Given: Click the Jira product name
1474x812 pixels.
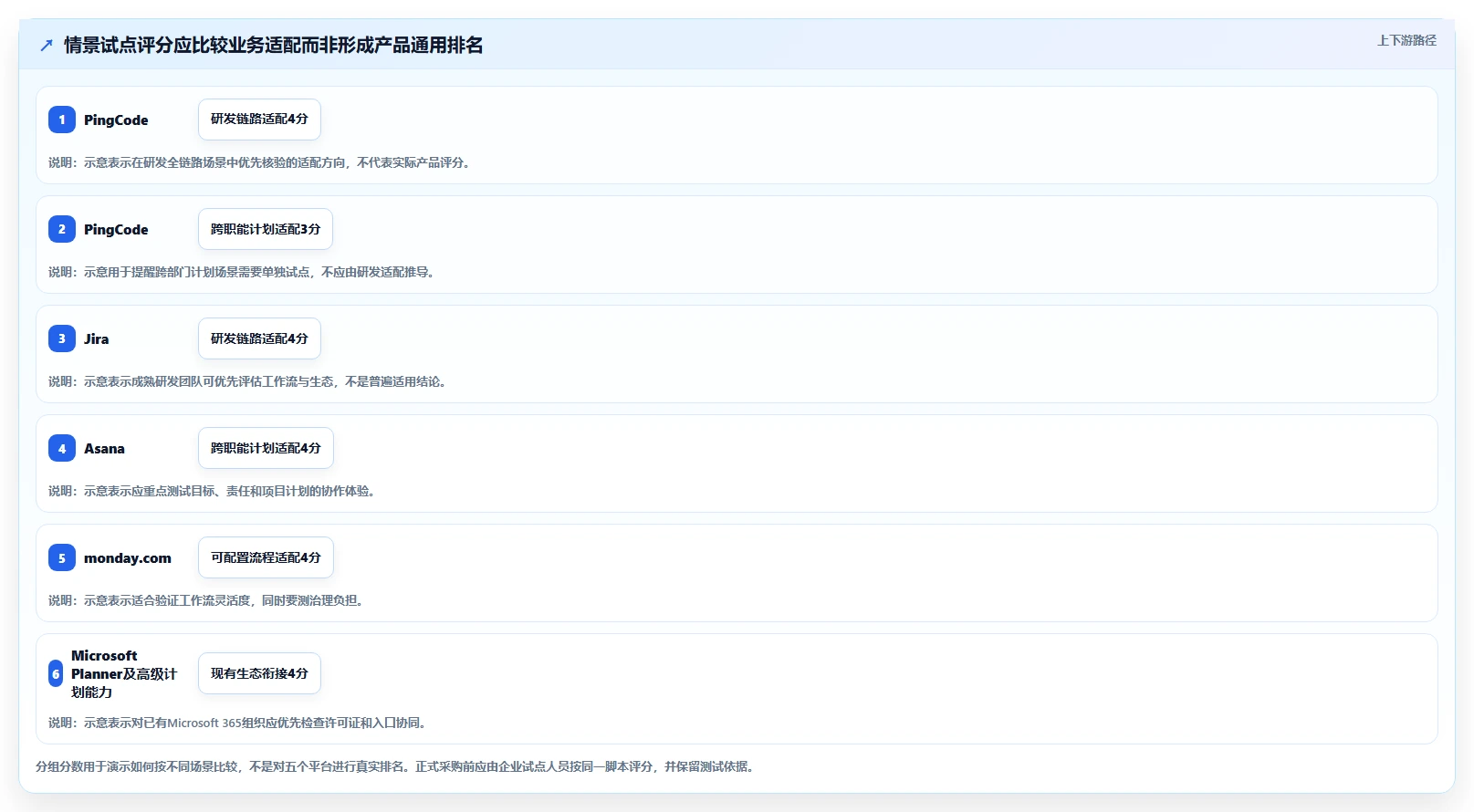Looking at the screenshot, I should pos(96,338).
